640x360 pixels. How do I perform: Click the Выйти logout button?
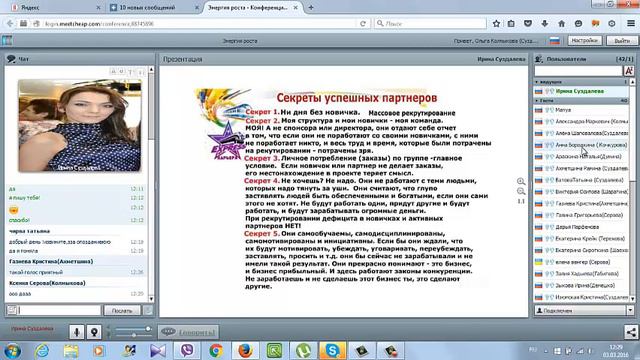(x=622, y=40)
